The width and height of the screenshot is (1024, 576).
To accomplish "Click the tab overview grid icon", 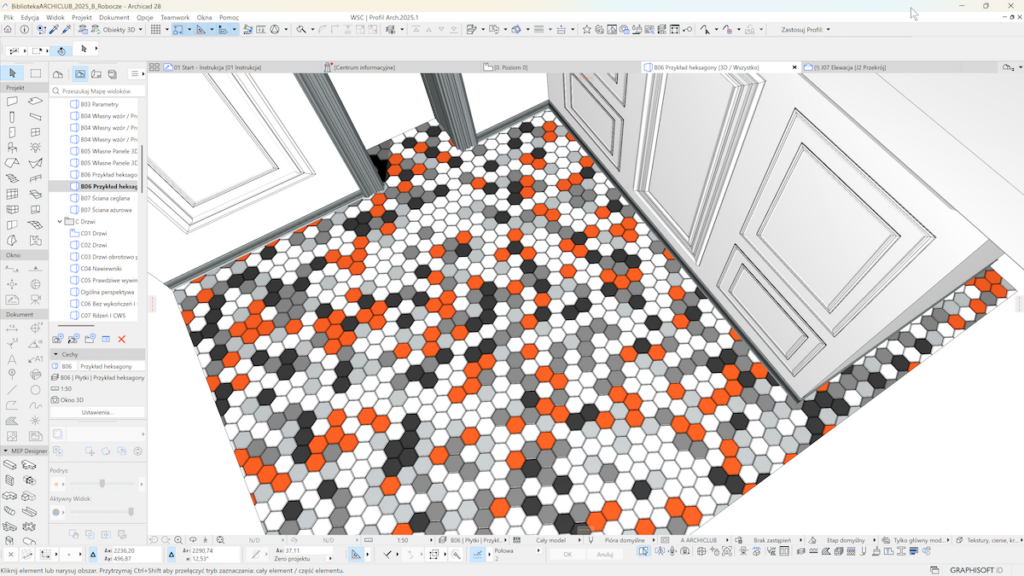I will coord(154,67).
